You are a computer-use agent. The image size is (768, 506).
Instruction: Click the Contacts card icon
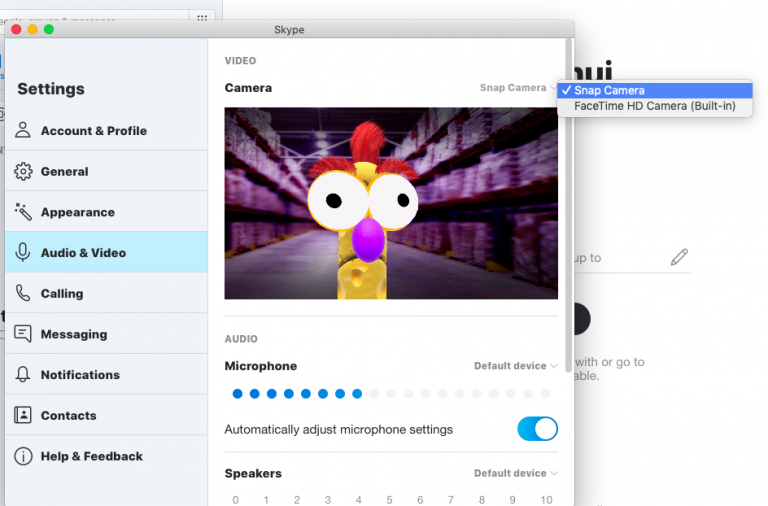[x=23, y=415]
